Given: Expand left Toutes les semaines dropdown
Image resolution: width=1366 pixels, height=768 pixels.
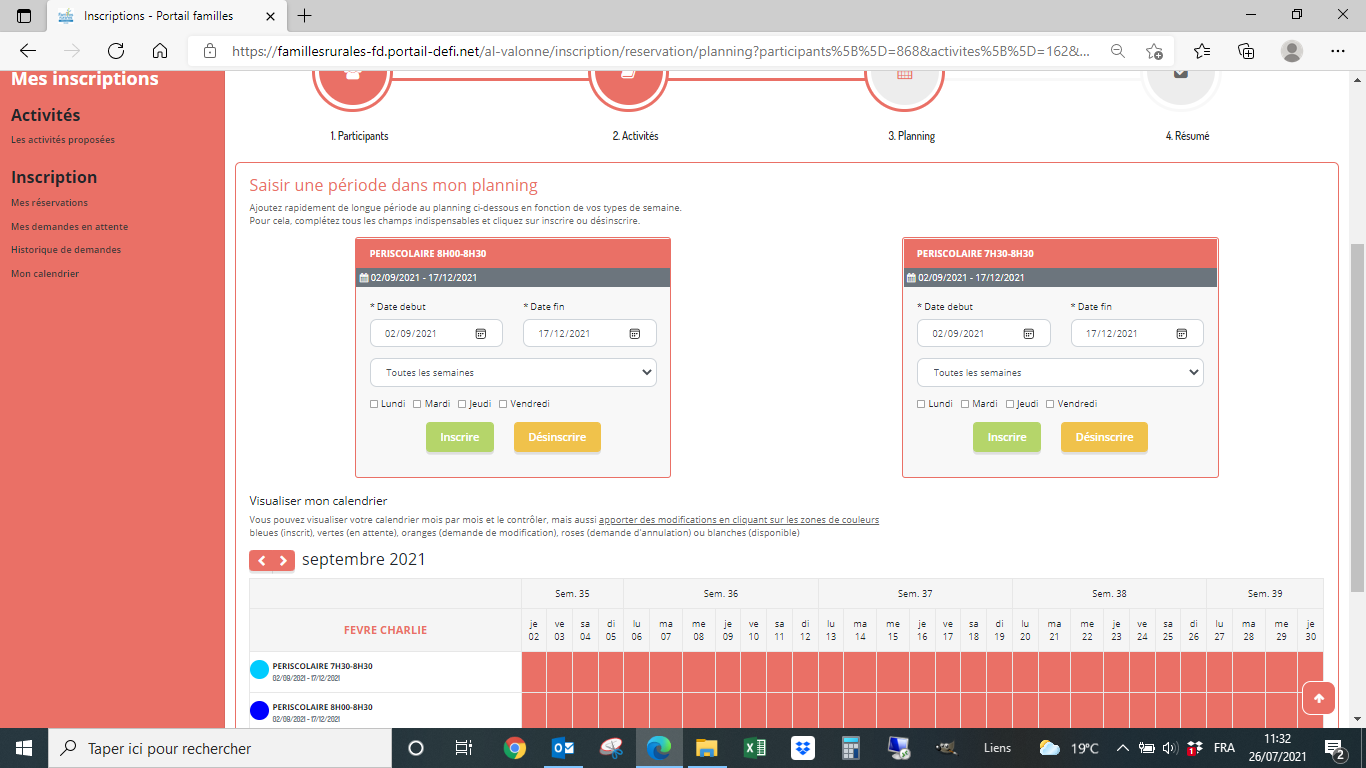Looking at the screenshot, I should pyautogui.click(x=513, y=373).
